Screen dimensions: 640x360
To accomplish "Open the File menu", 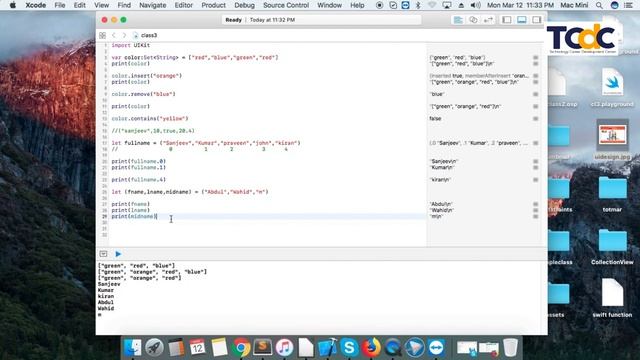I will click(x=60, y=5).
